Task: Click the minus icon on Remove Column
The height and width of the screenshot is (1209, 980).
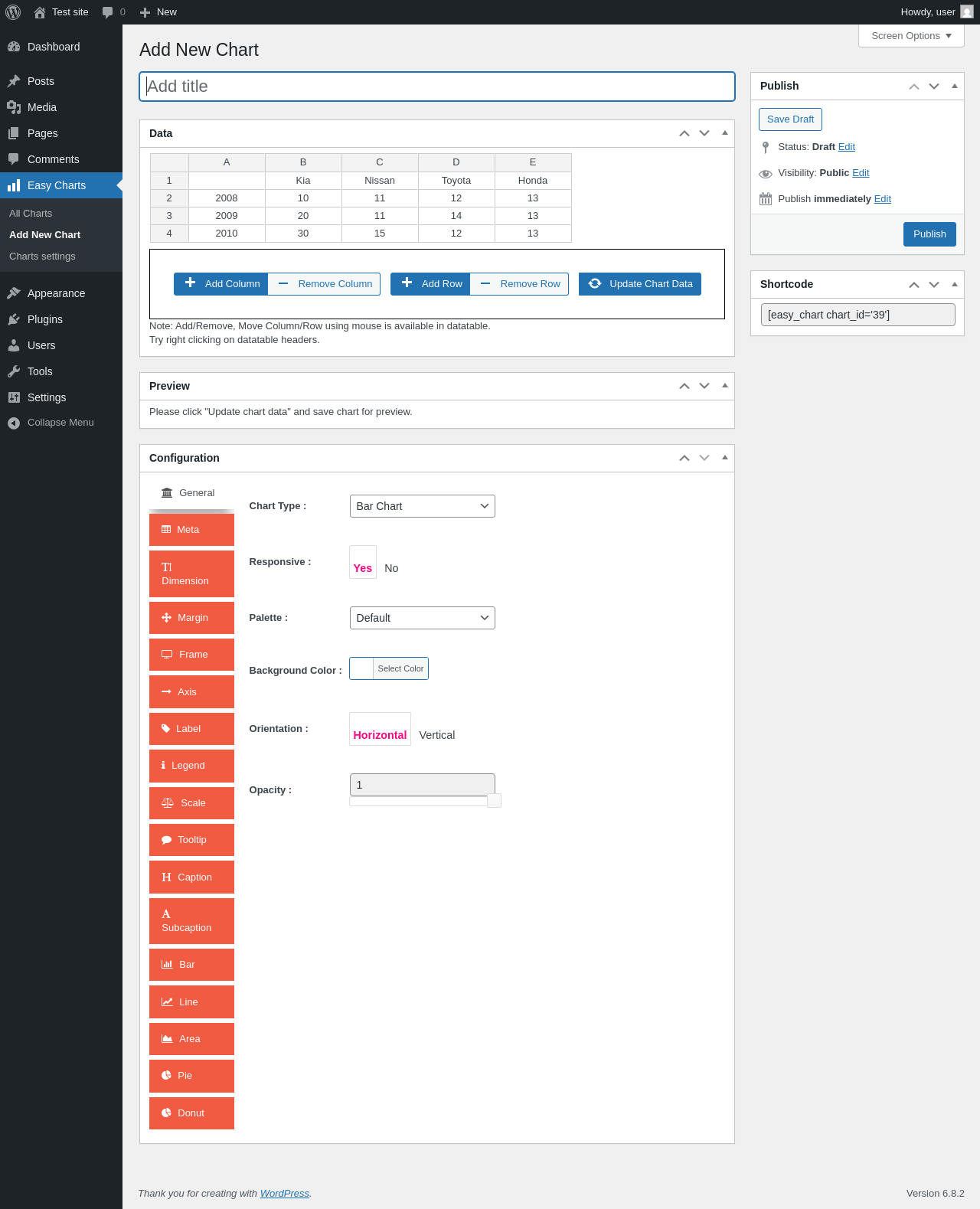Action: (x=283, y=283)
